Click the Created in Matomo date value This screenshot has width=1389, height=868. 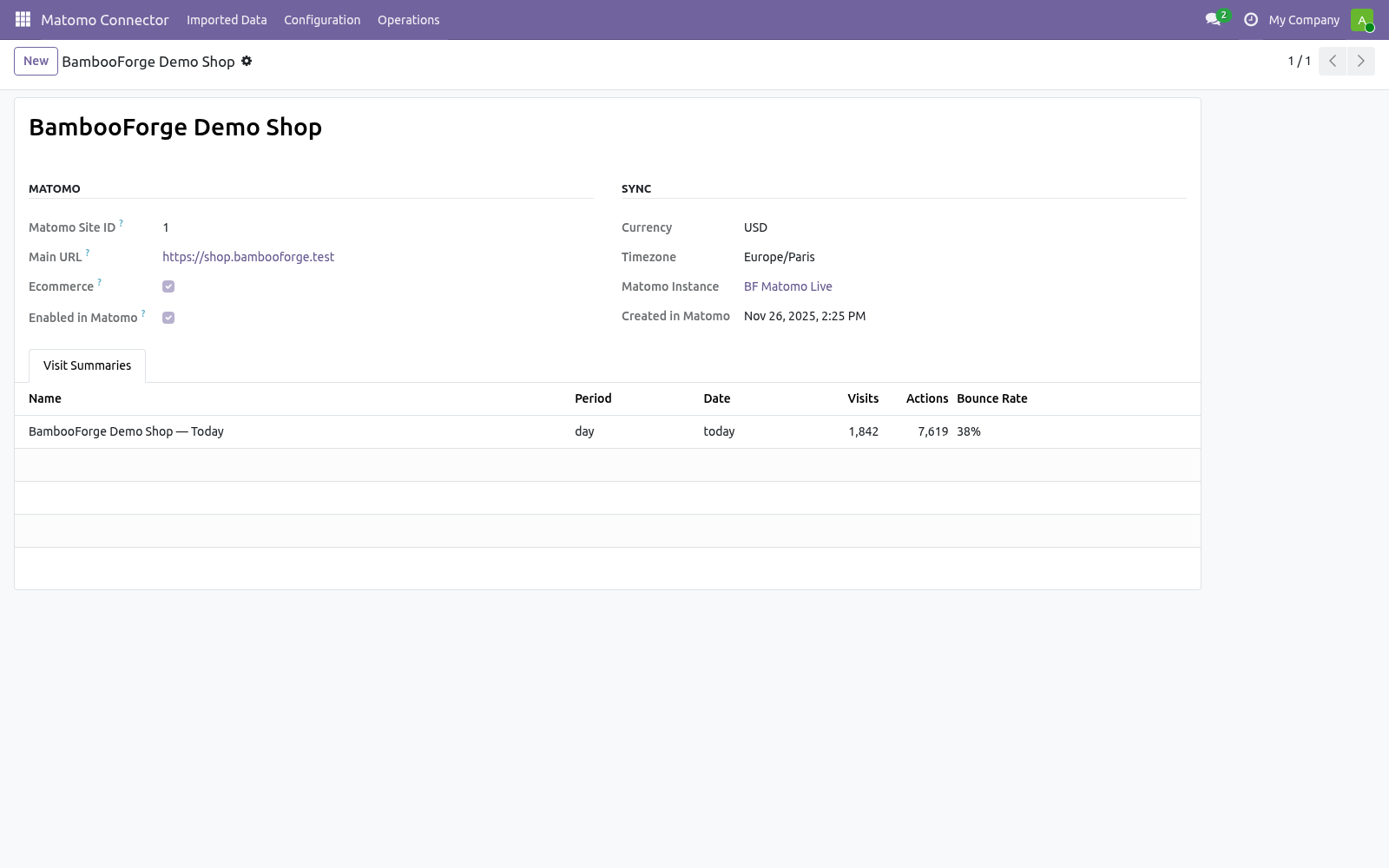click(x=805, y=316)
